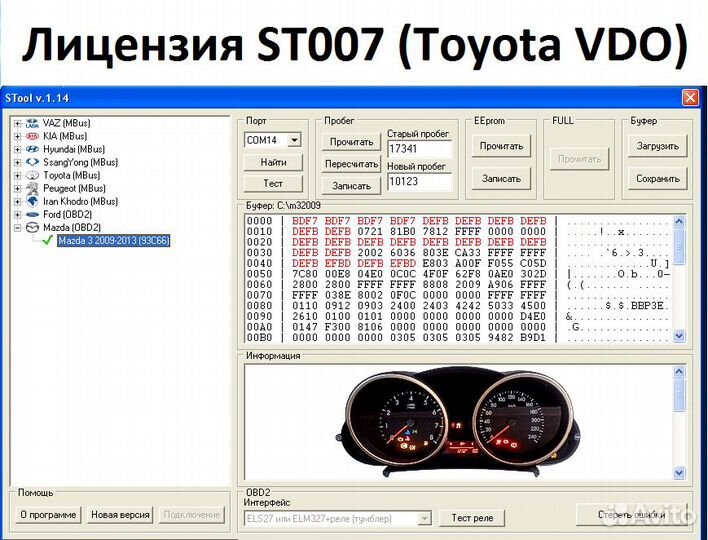Viewport: 708px width, 540px height.
Task: Click the Hyundai brand logo icon
Action: click(32, 149)
